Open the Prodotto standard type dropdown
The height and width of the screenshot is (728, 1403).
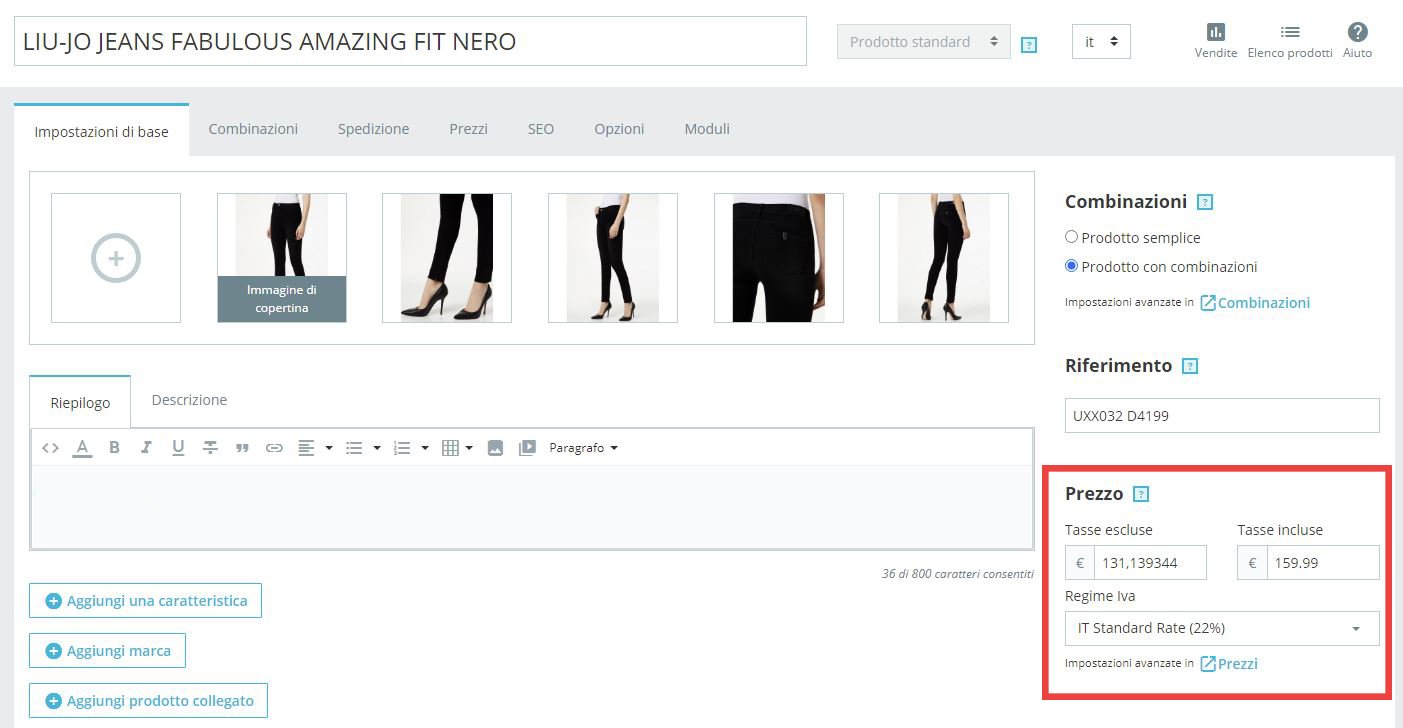[924, 42]
